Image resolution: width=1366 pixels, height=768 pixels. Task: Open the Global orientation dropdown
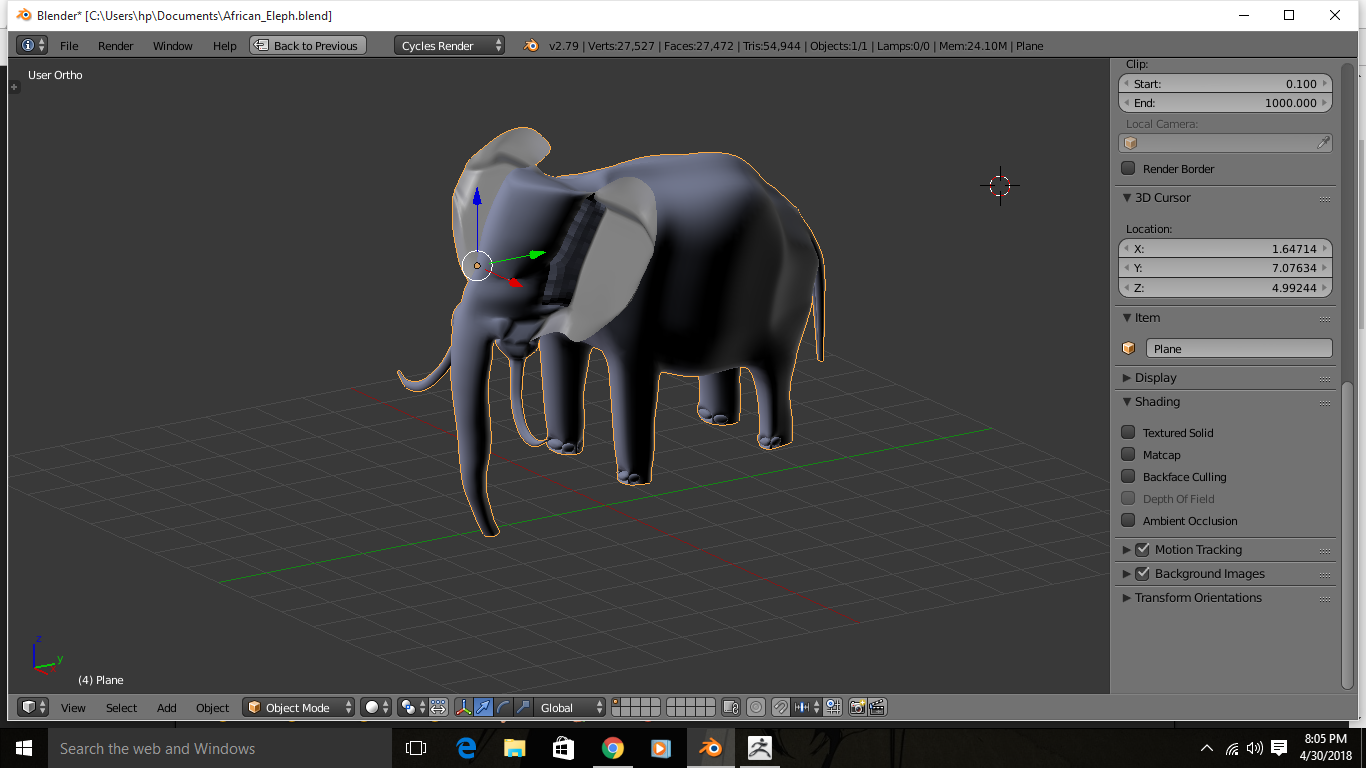pos(570,707)
